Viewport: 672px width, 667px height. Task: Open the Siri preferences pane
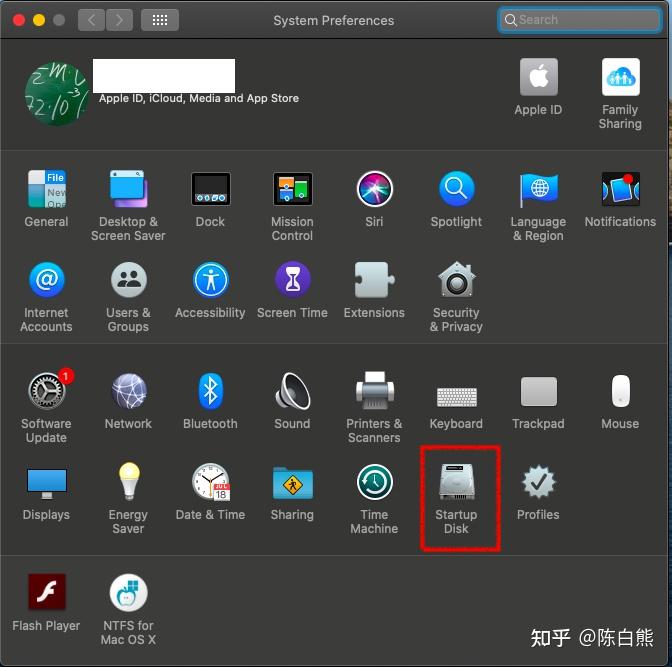(x=375, y=189)
